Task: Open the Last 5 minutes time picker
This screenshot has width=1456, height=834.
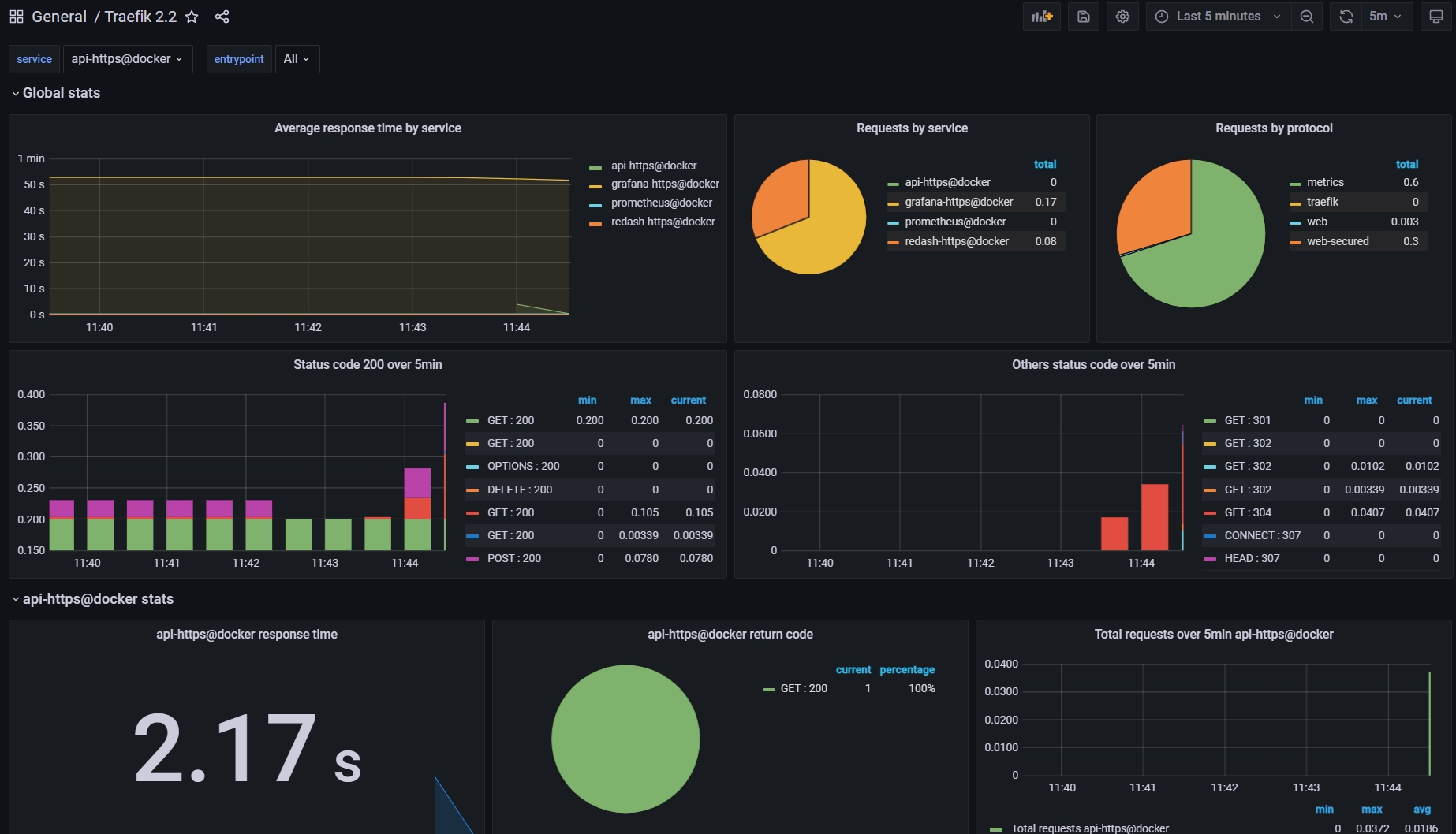Action: click(x=1218, y=17)
